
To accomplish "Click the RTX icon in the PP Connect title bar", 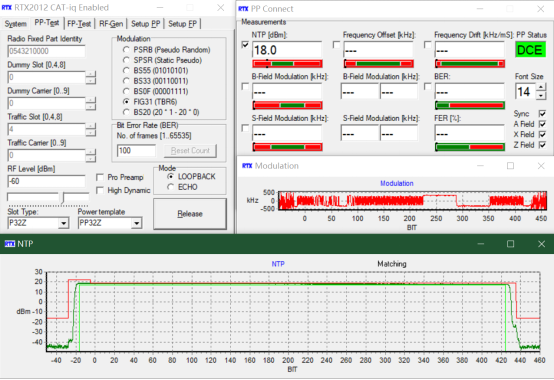I will (x=243, y=9).
